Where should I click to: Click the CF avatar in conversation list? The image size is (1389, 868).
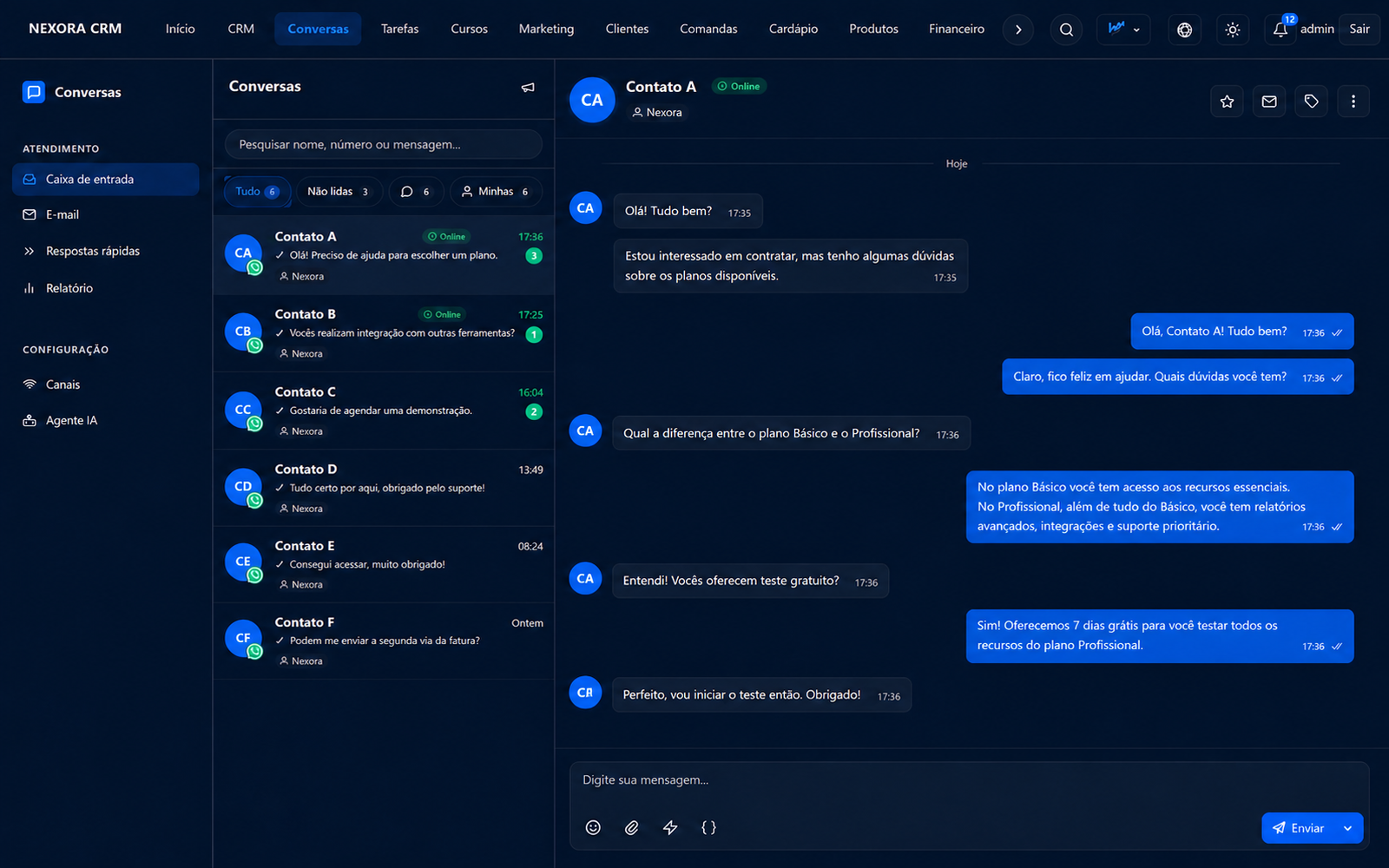point(243,638)
